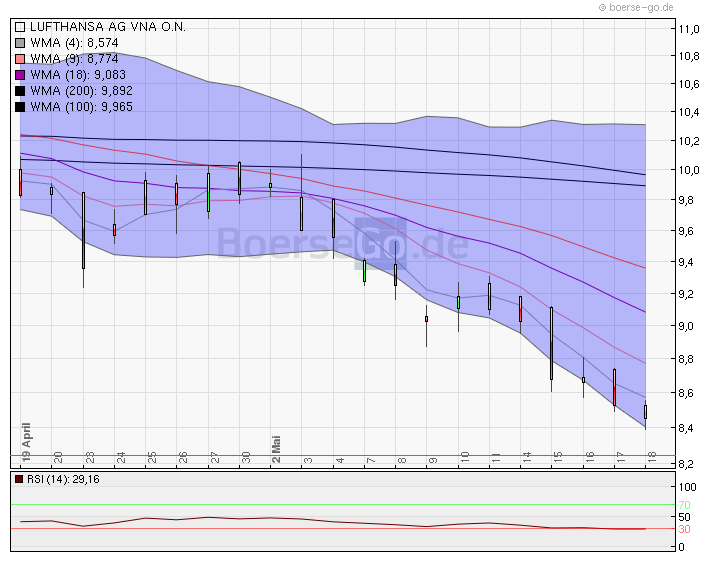The image size is (720, 561).
Task: Click the purple WMA (18) legend swatch
Action: [x=20, y=75]
